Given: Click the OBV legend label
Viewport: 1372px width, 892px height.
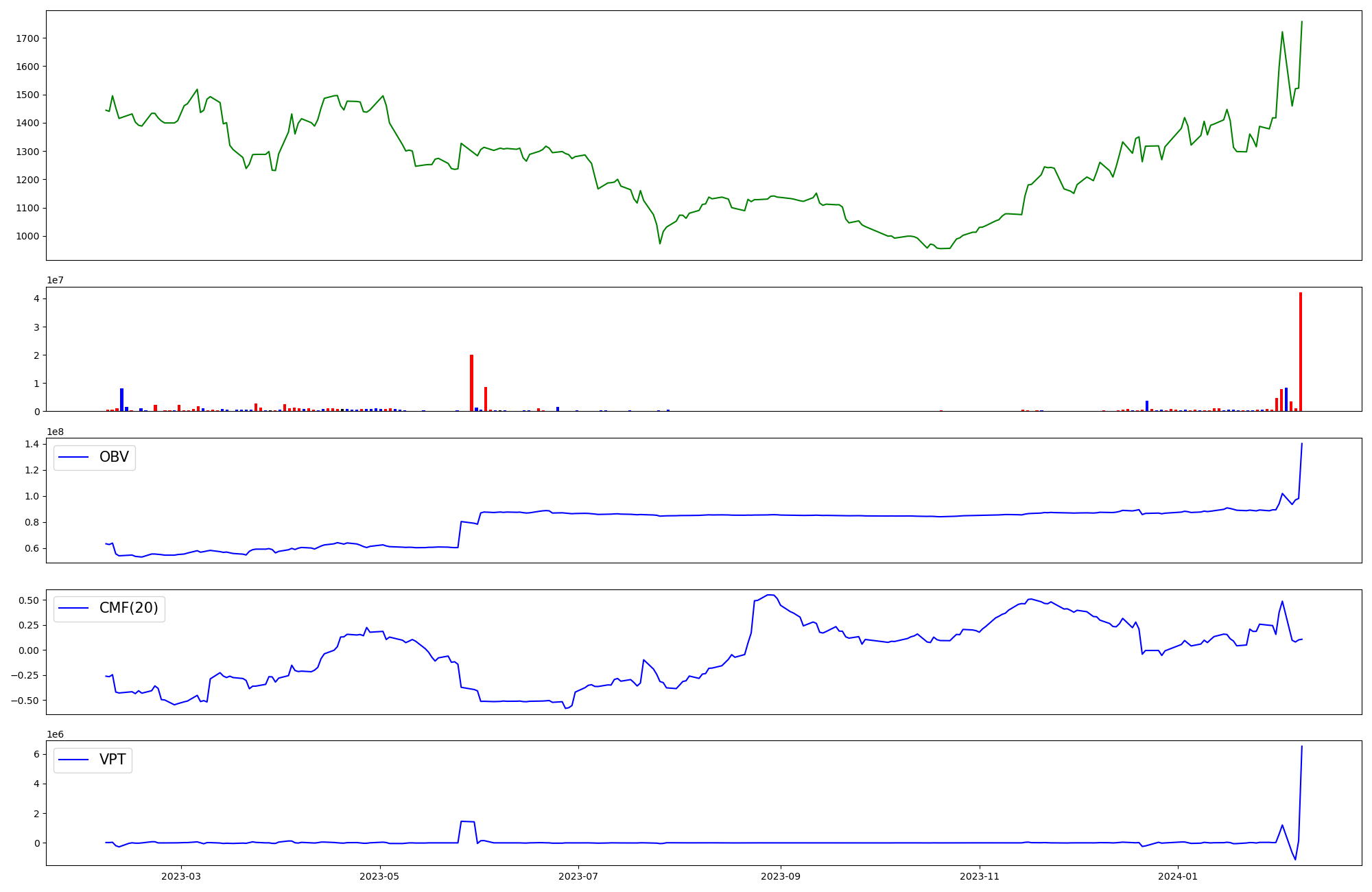Looking at the screenshot, I should click(114, 457).
